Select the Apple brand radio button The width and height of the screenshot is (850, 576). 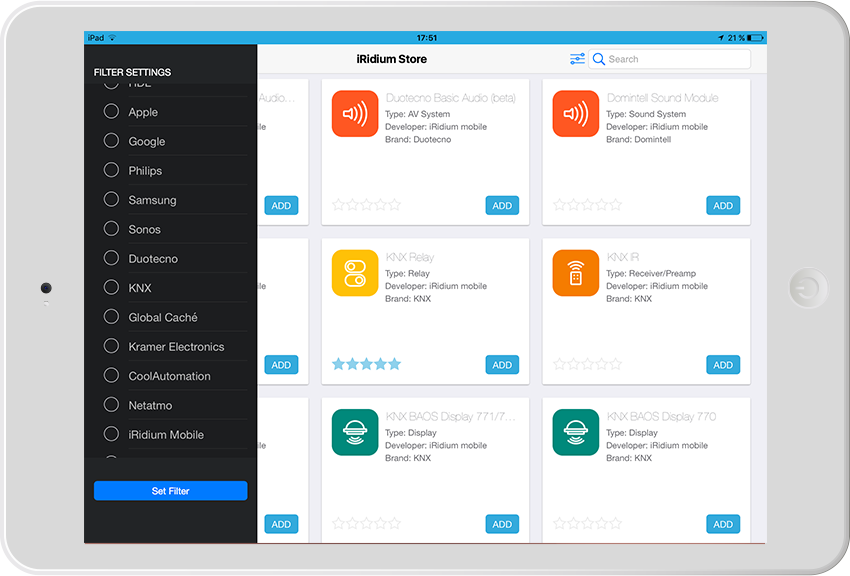111,112
